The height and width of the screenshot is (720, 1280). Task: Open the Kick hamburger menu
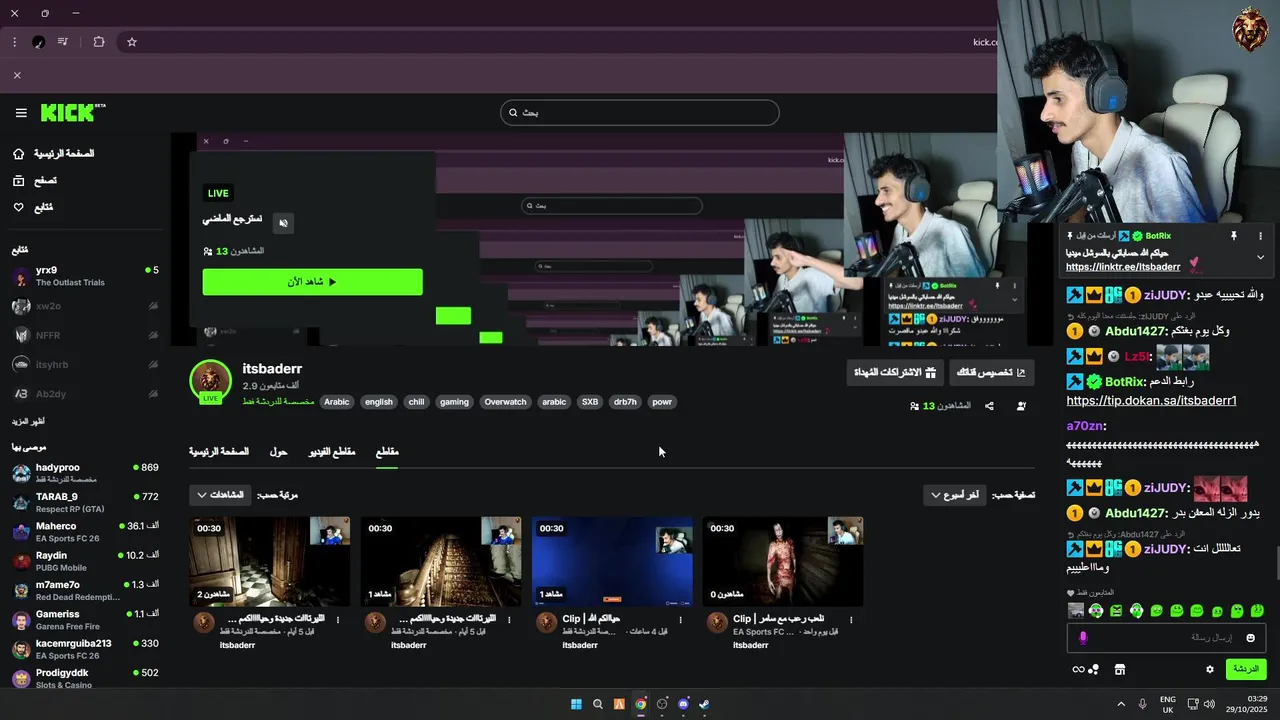click(x=21, y=113)
